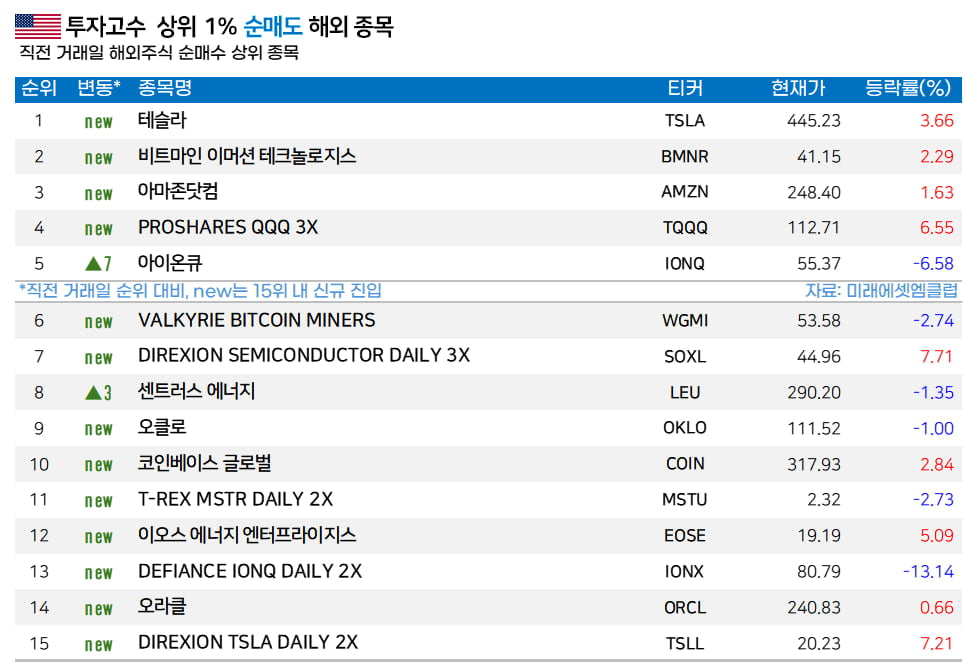Click the 자료: 미래에셋엠클럽 source text

point(883,291)
